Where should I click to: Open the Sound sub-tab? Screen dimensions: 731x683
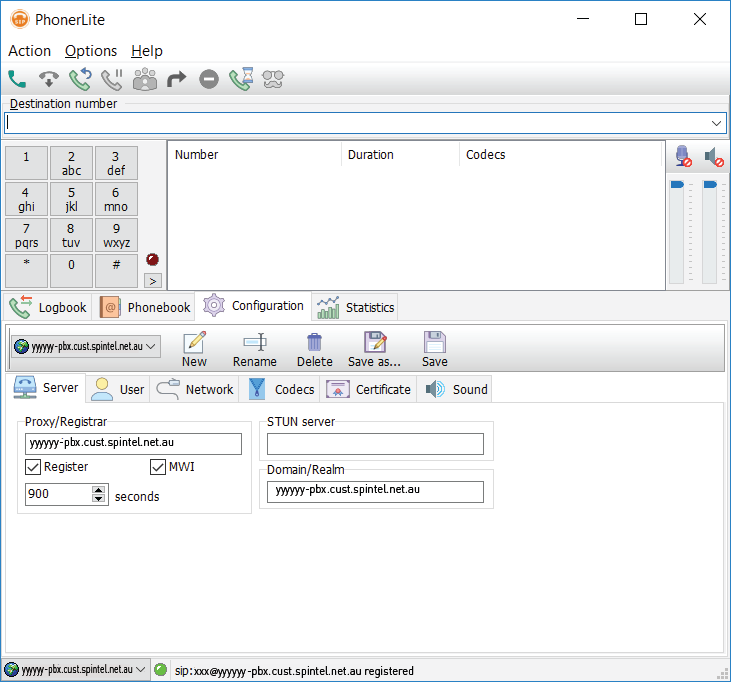[455, 389]
